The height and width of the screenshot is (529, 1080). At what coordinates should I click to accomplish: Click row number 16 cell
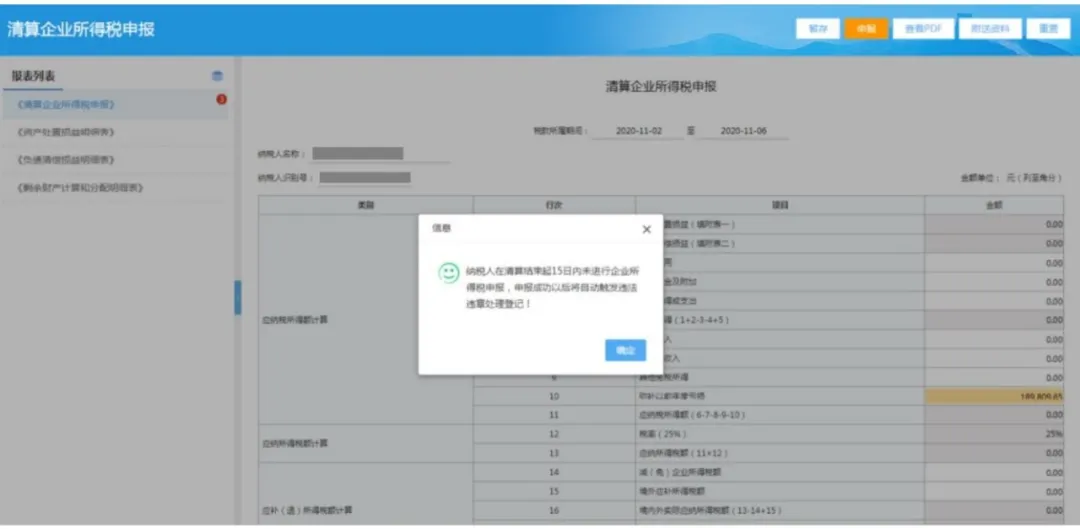(x=554, y=511)
